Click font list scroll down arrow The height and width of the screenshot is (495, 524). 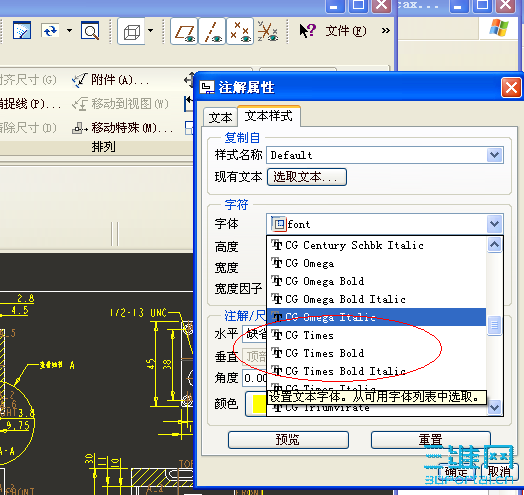(x=495, y=407)
